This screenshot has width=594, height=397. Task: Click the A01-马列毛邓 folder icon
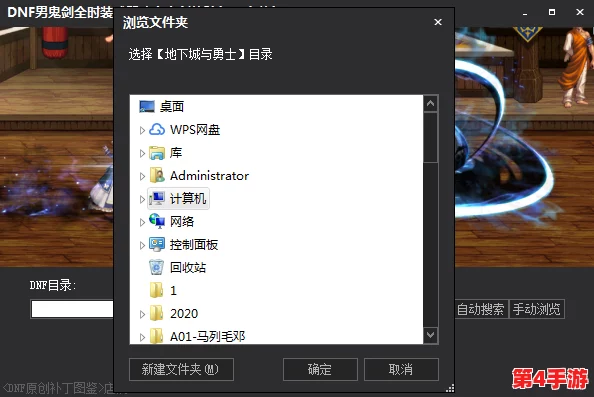pos(156,336)
